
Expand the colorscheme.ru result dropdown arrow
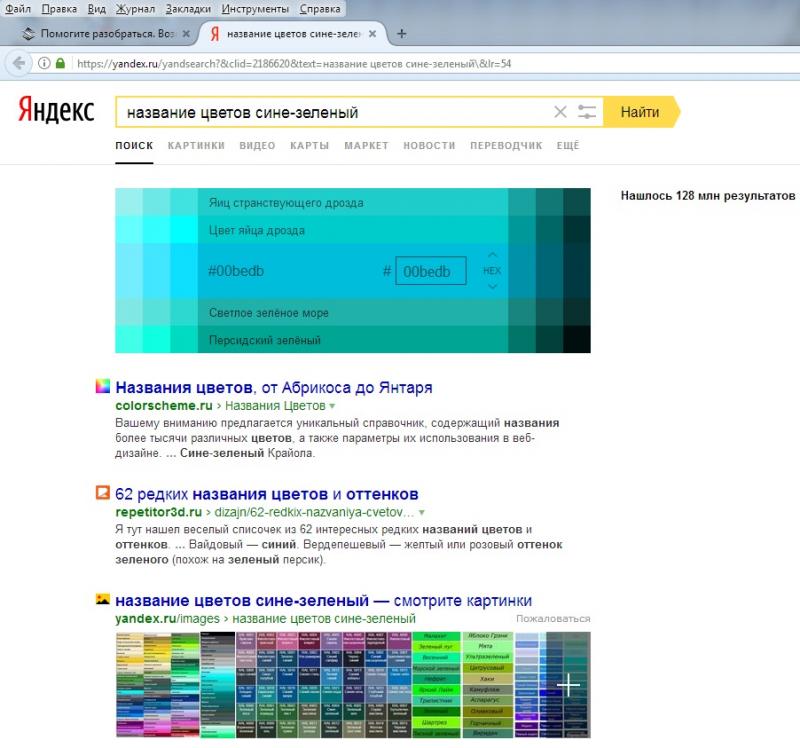tap(332, 406)
